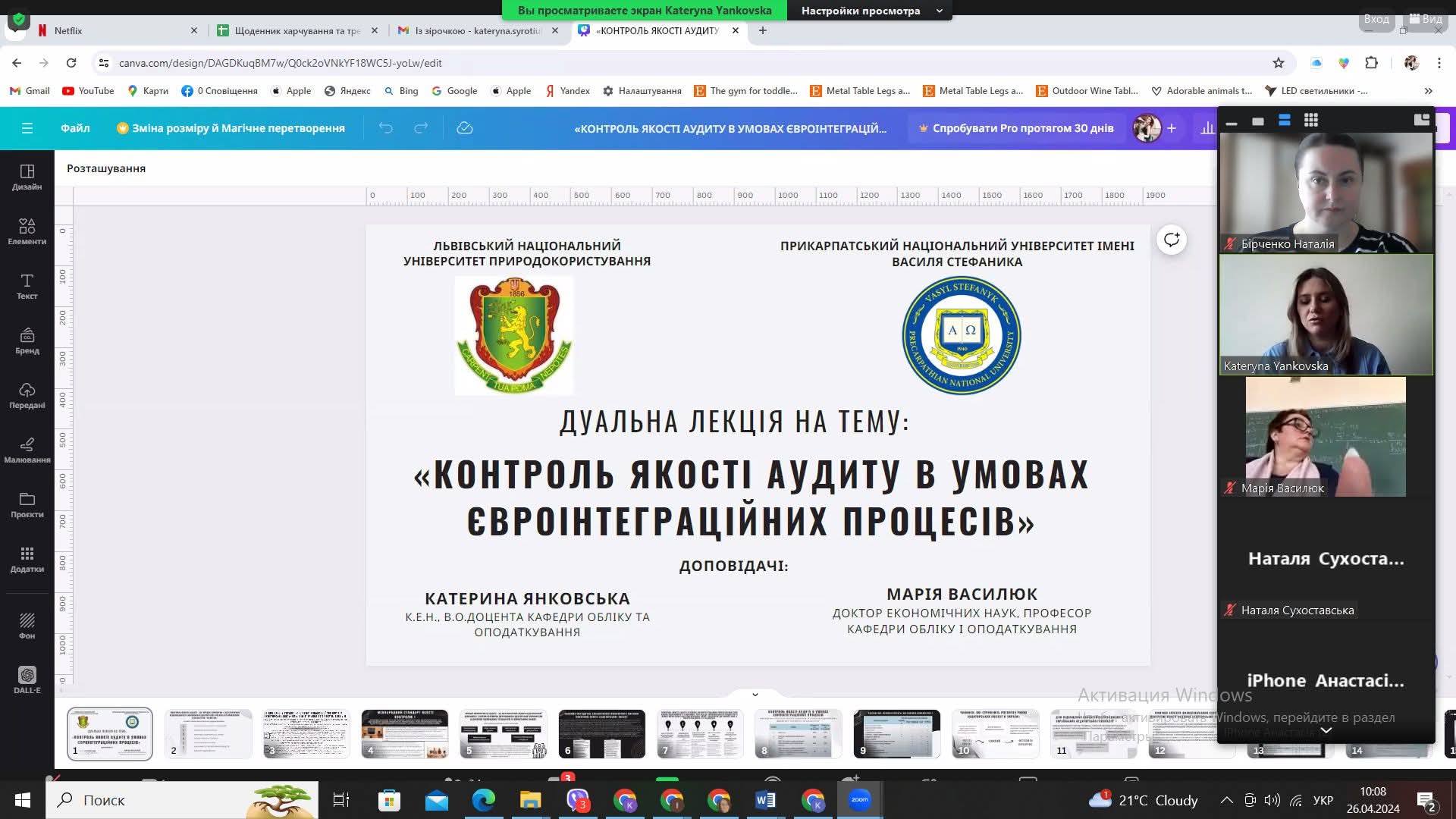The image size is (1456, 819).
Task: Bookmark this page with star icon
Action: pyautogui.click(x=1279, y=63)
